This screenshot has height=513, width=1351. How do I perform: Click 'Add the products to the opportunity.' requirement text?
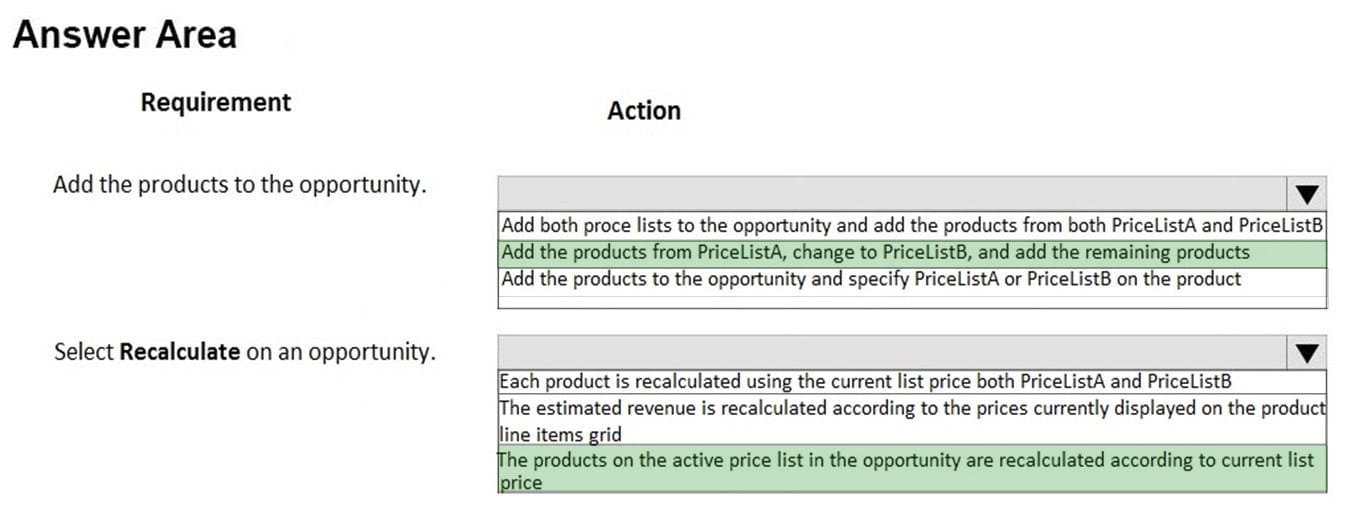[239, 185]
